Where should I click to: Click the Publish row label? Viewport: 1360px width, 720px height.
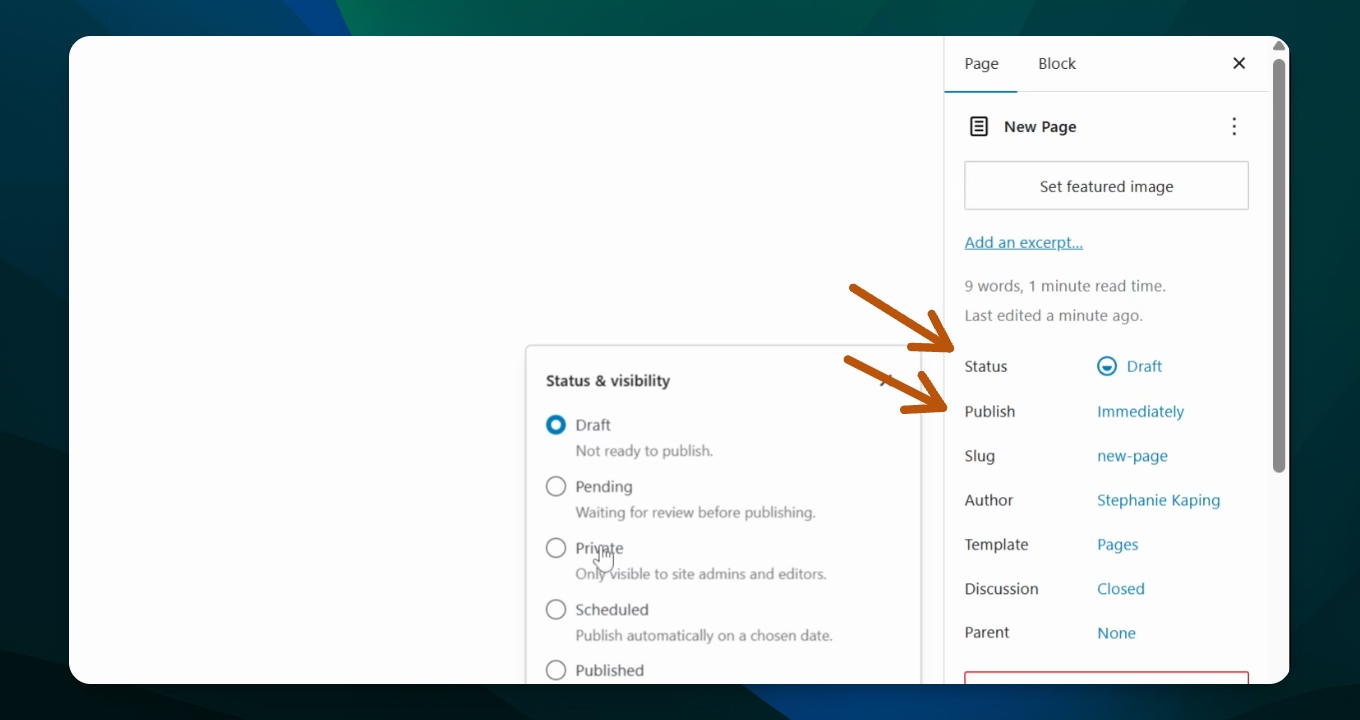990,411
